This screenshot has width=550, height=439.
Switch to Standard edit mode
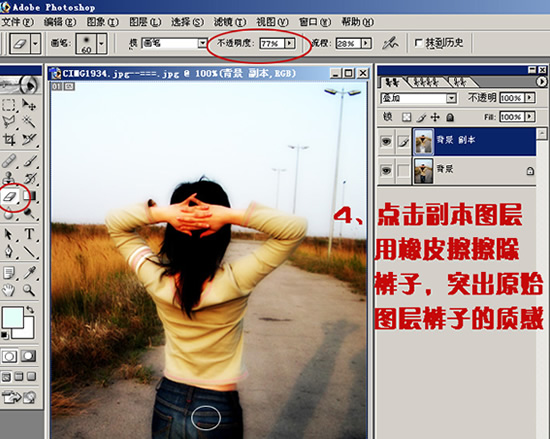pyautogui.click(x=9, y=356)
